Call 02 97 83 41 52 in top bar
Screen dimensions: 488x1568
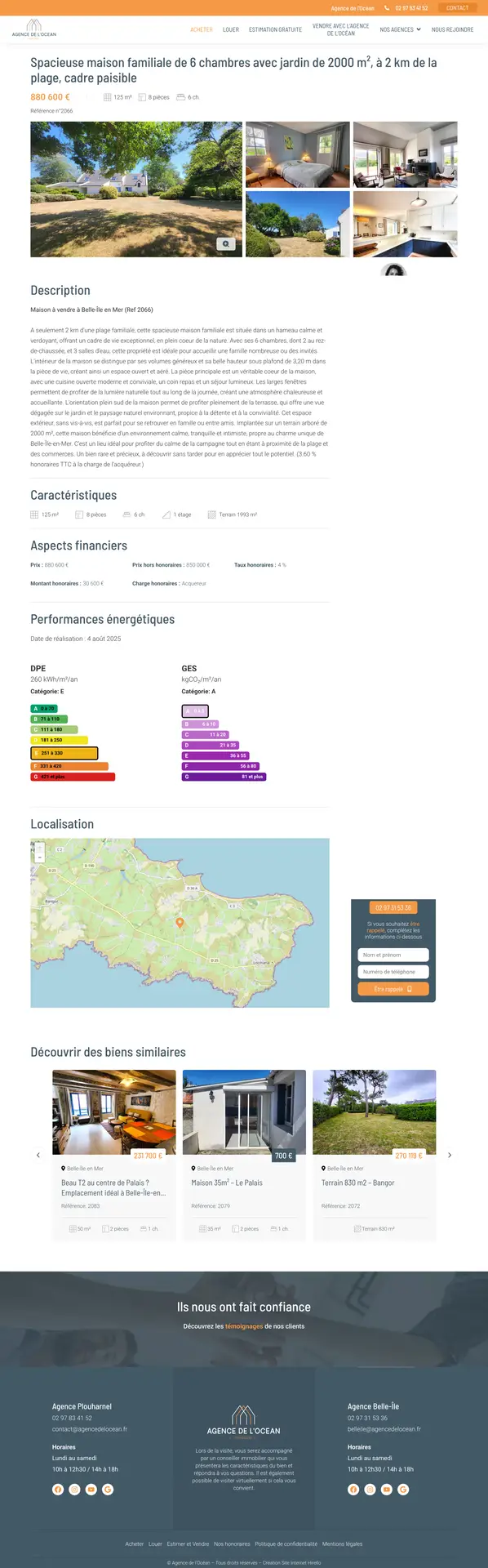[x=411, y=8]
